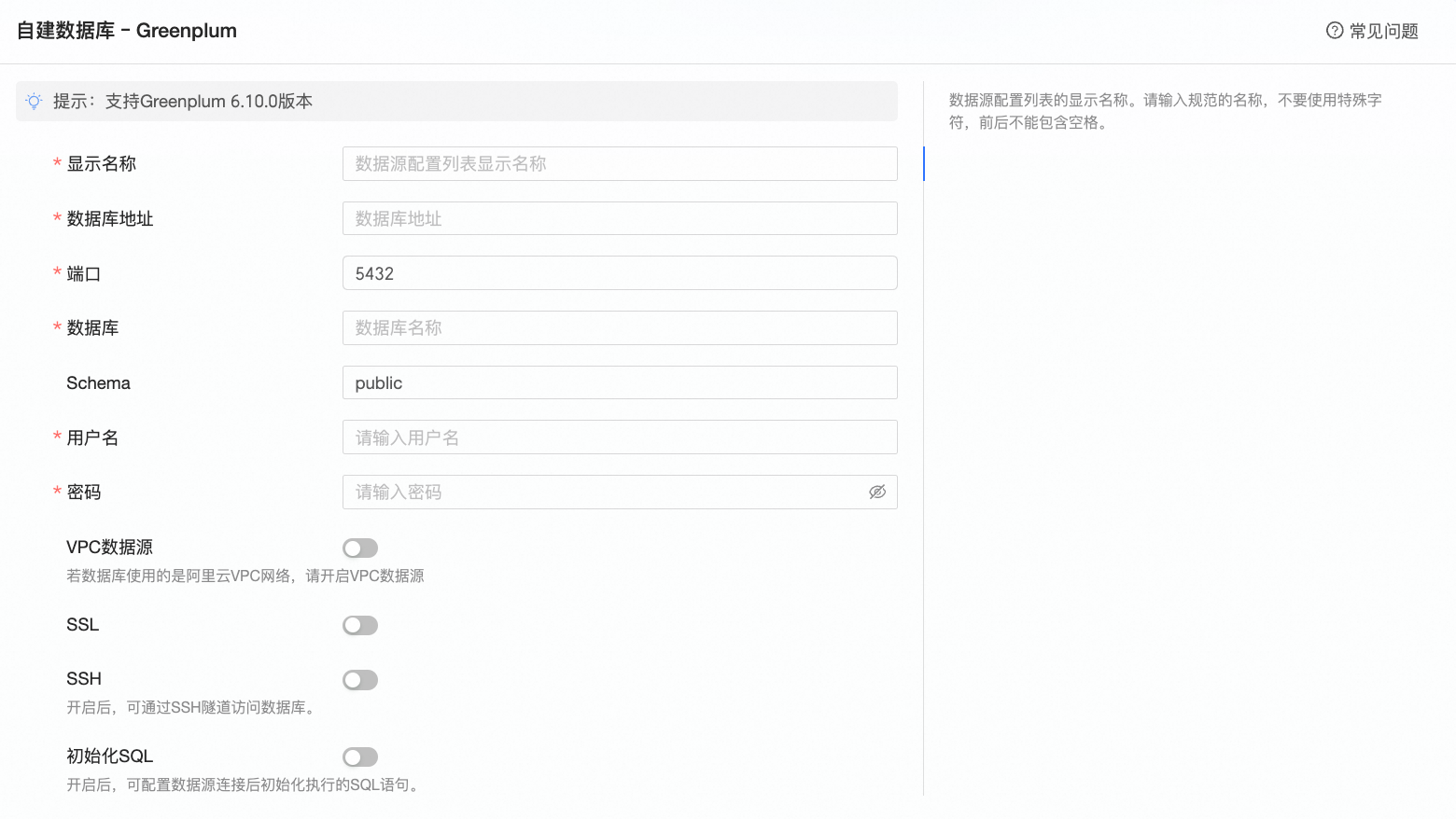Viewport: 1456px width, 819px height.
Task: Click the 数据库地址 field label
Action: [110, 218]
